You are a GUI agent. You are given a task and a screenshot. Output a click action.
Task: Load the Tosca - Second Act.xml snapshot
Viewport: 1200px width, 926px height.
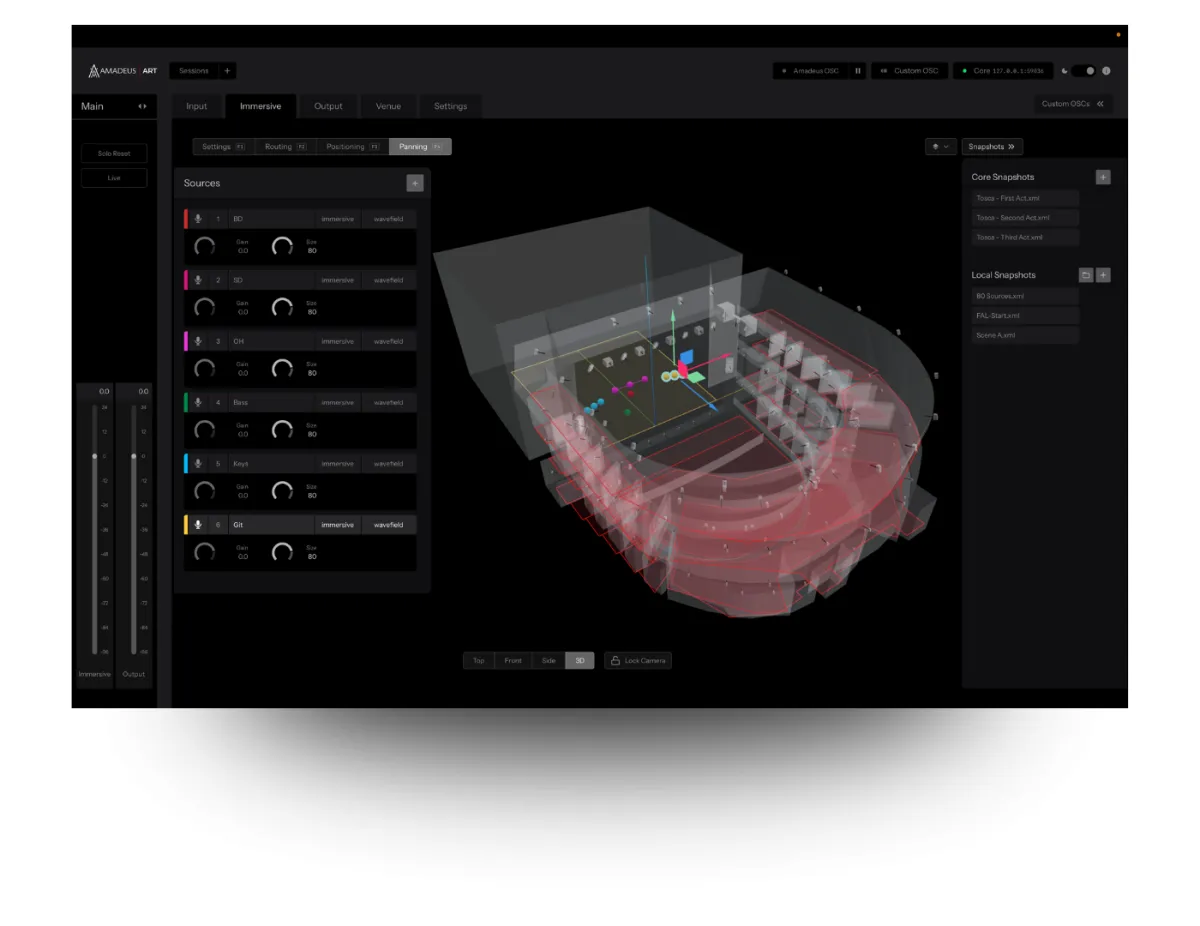click(x=1025, y=218)
